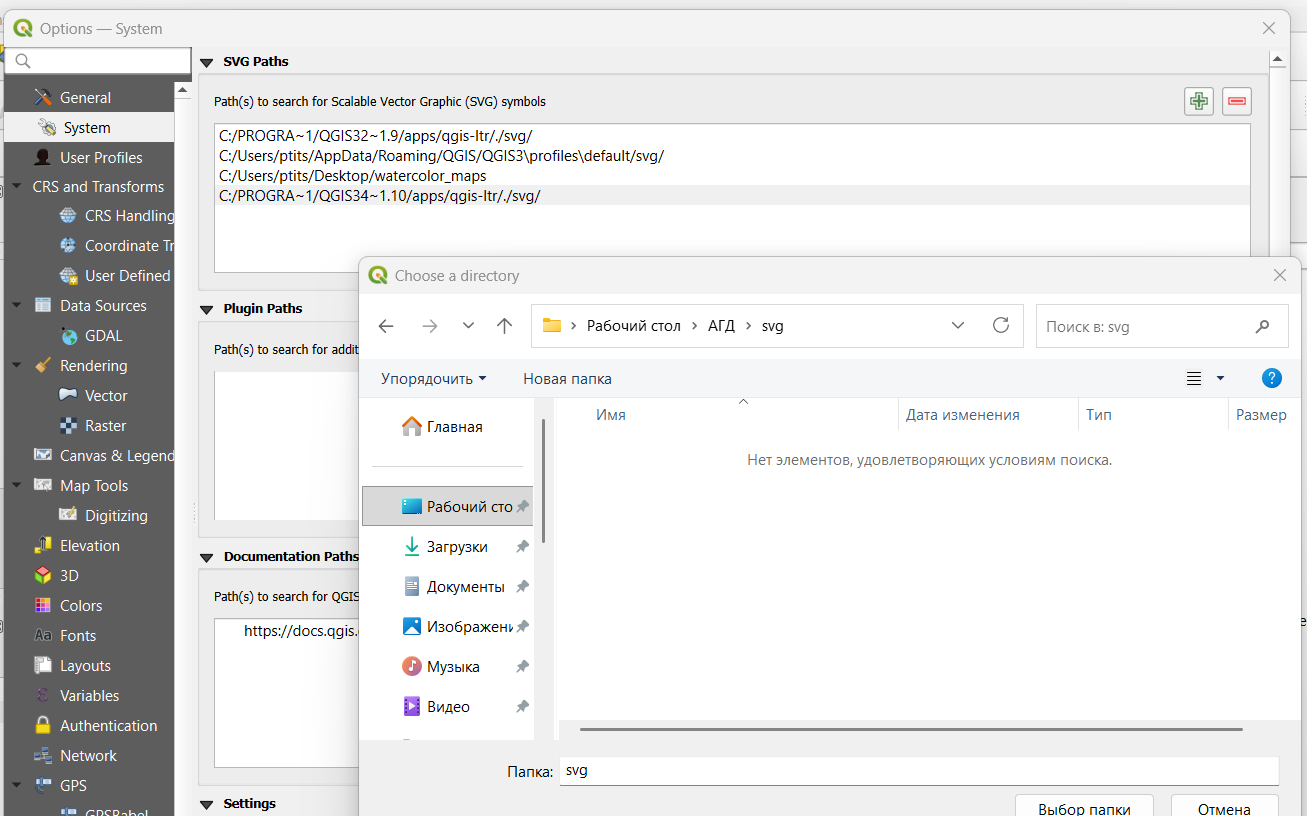The height and width of the screenshot is (816, 1307).
Task: Open the Упорядочить menu
Action: [434, 379]
